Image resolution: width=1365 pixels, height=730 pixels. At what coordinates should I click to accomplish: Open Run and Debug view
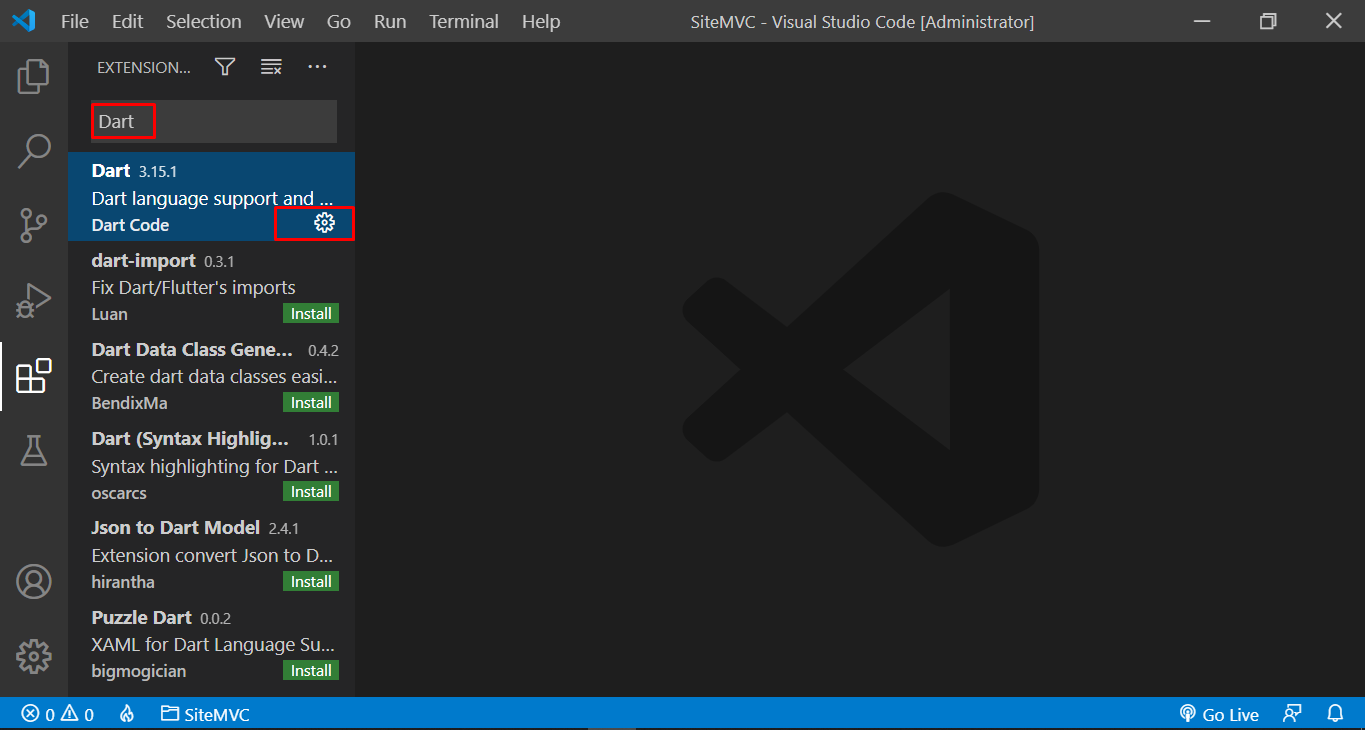33,300
